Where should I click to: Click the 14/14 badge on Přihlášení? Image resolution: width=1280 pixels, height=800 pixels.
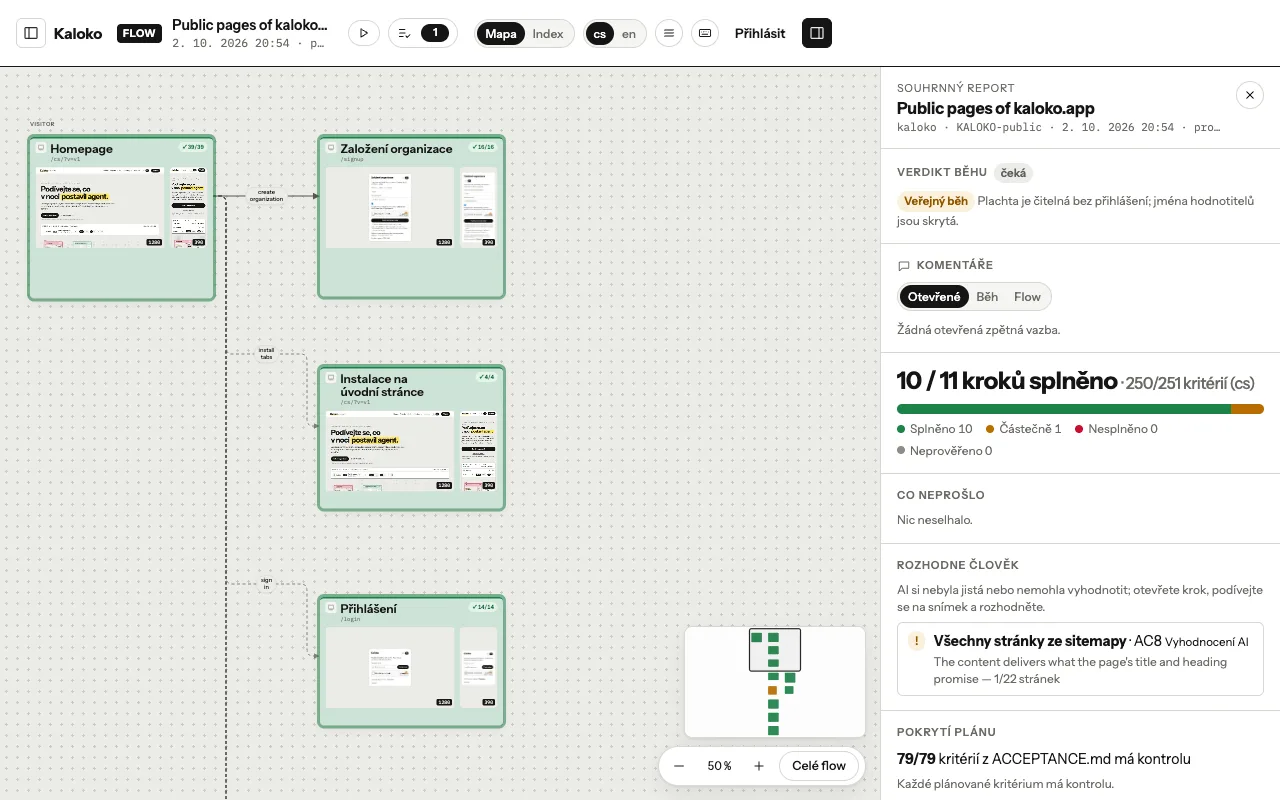pos(483,607)
